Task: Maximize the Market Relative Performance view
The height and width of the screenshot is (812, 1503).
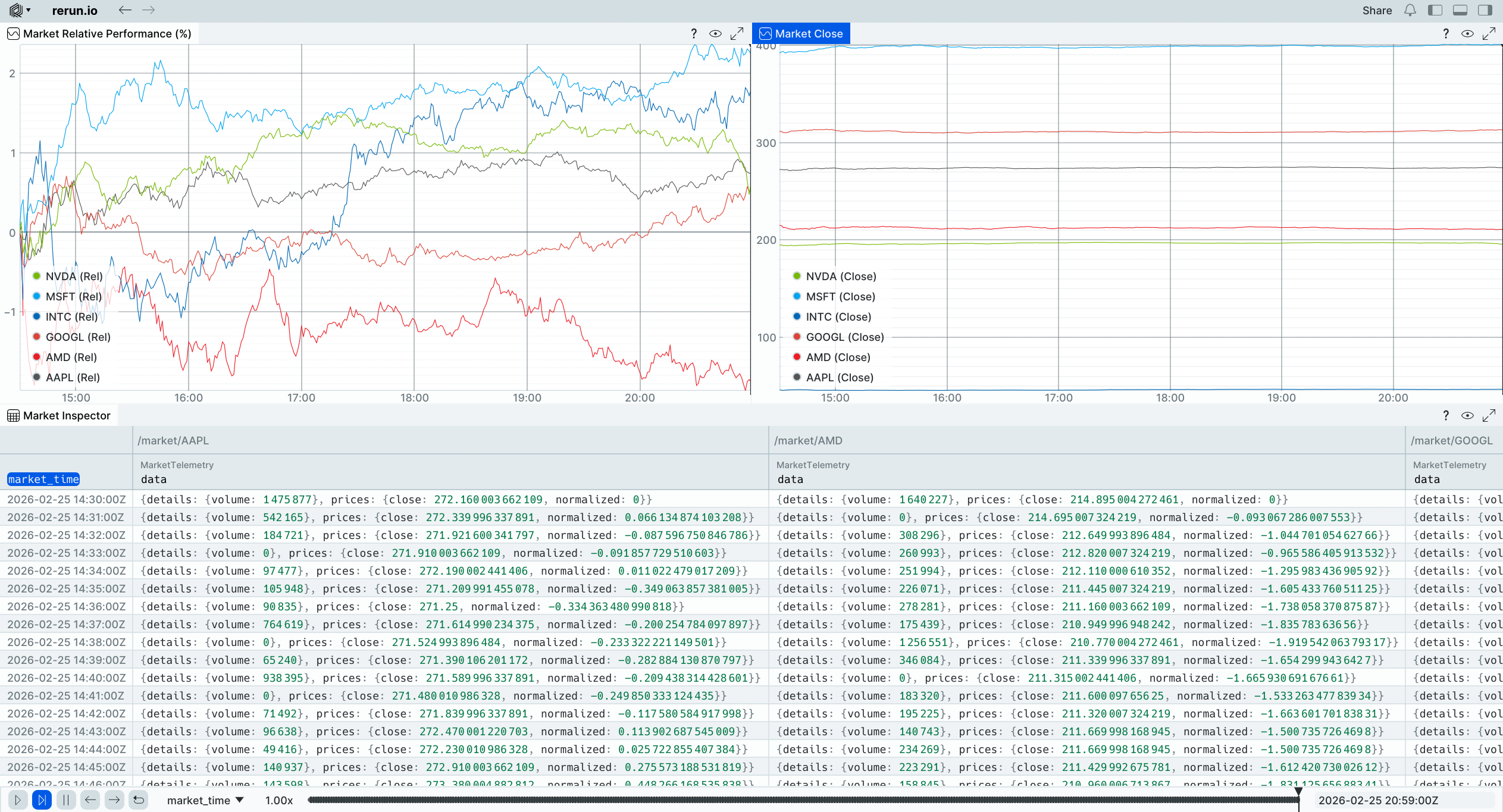Action: [x=737, y=34]
